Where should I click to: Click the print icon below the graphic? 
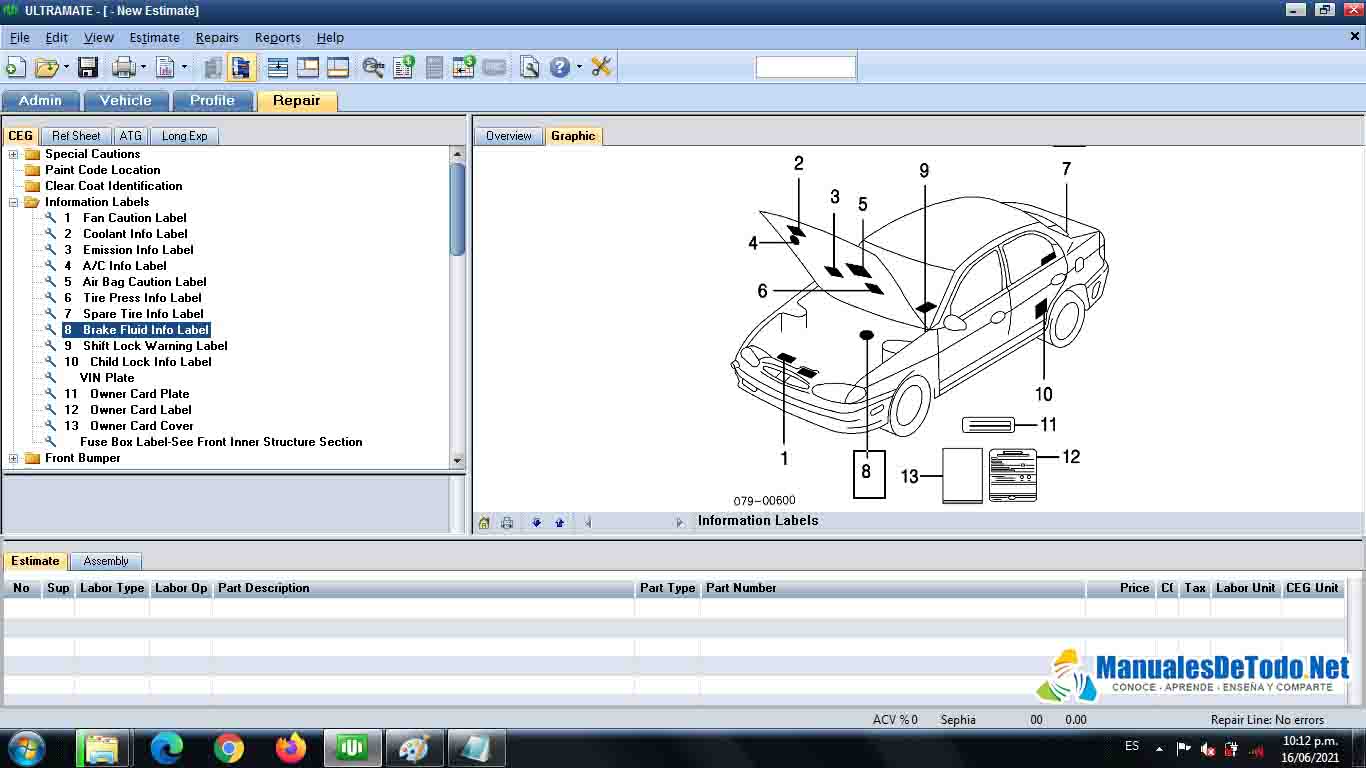point(507,522)
